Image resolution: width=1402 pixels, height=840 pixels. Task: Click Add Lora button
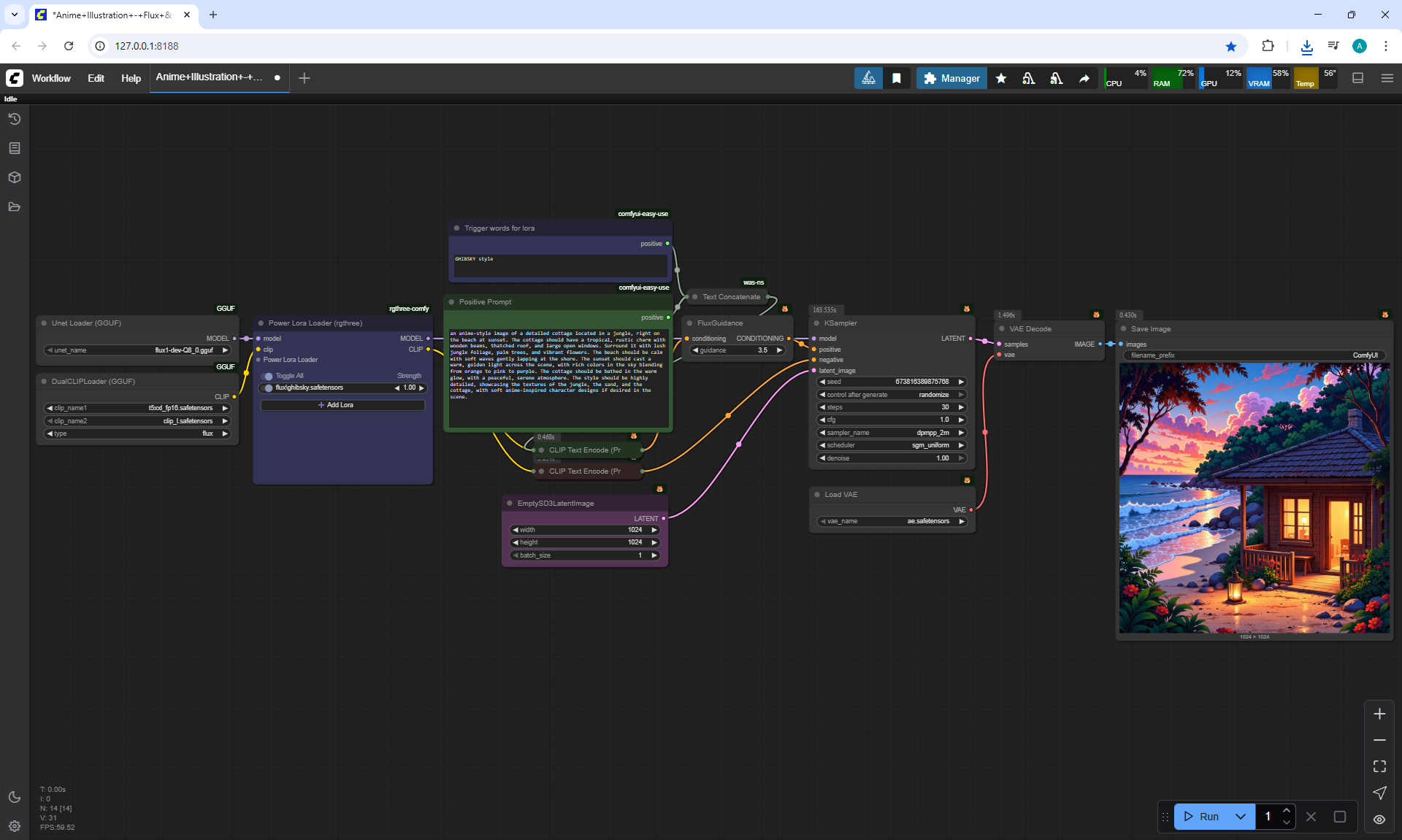(342, 405)
